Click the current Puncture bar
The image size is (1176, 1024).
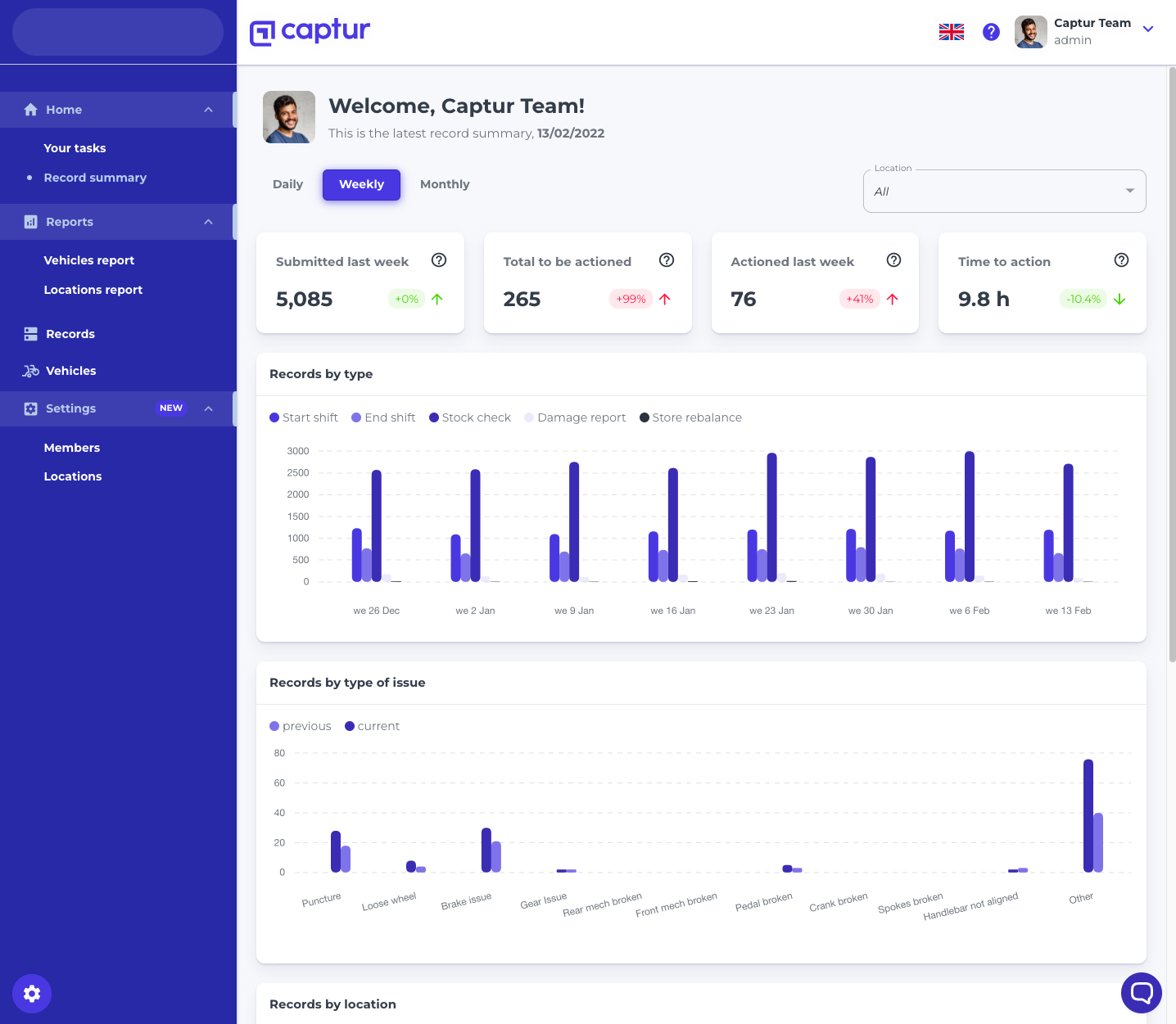336,851
